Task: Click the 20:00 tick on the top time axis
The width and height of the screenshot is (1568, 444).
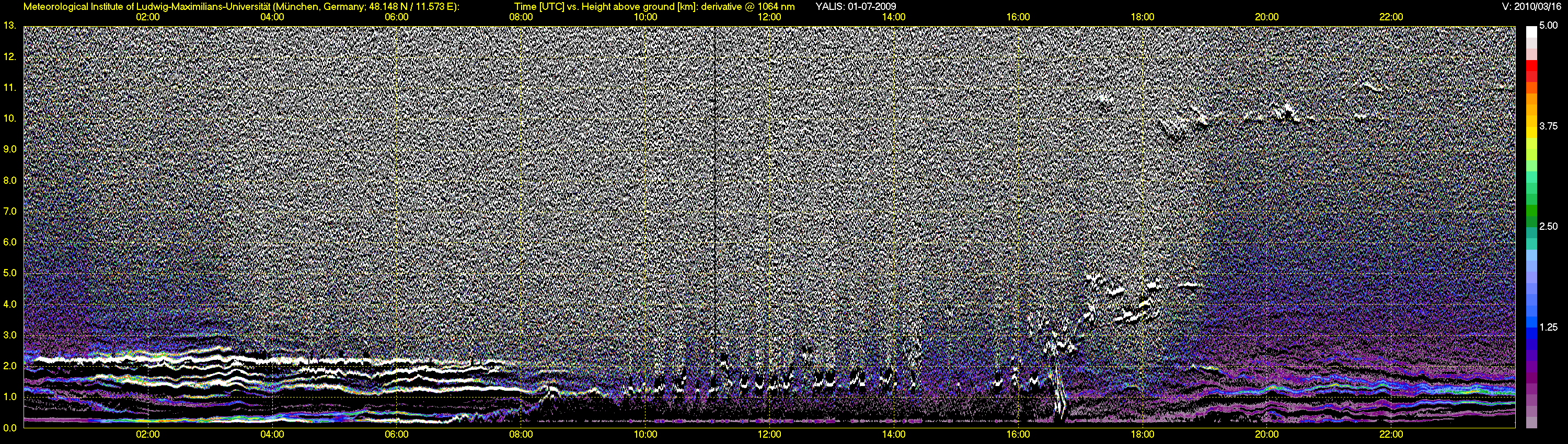Action: (1267, 17)
